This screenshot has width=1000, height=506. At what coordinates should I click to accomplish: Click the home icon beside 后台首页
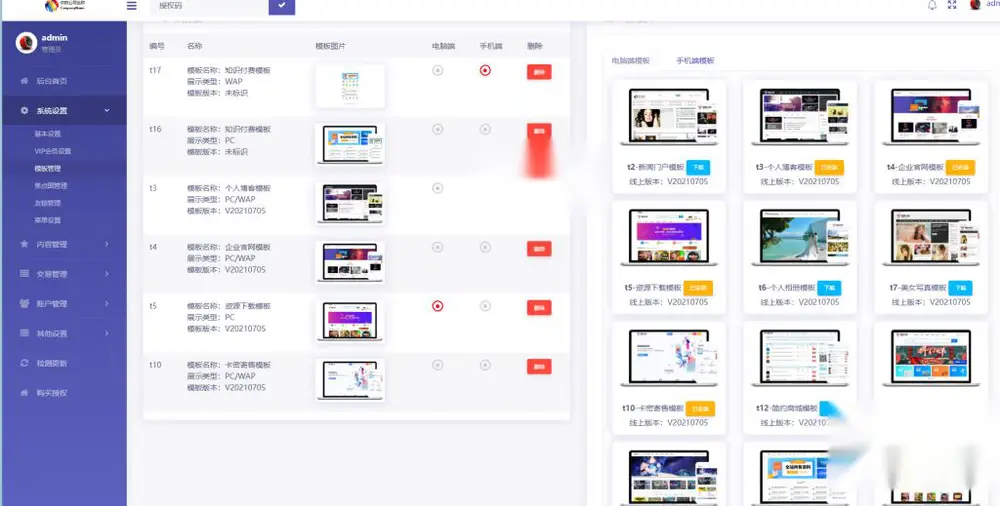(x=24, y=81)
